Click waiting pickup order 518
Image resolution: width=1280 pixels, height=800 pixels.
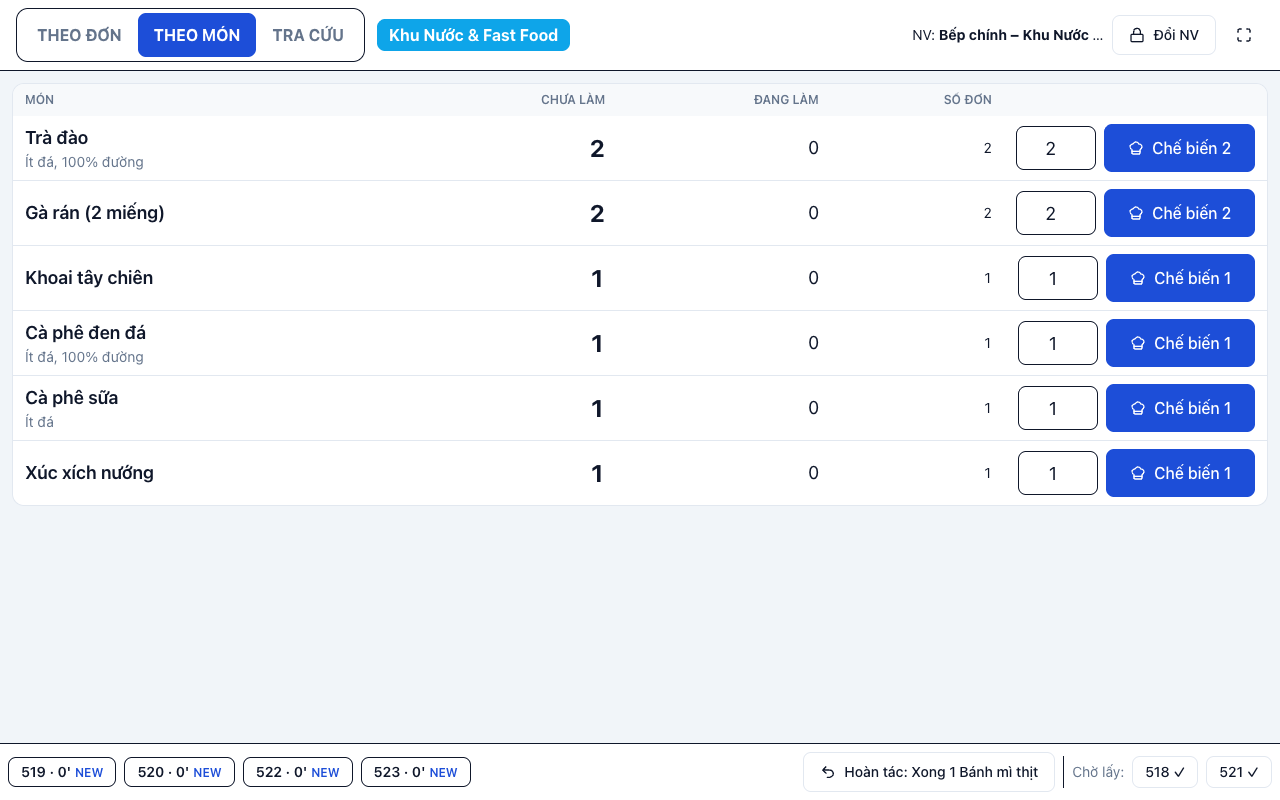(1165, 772)
